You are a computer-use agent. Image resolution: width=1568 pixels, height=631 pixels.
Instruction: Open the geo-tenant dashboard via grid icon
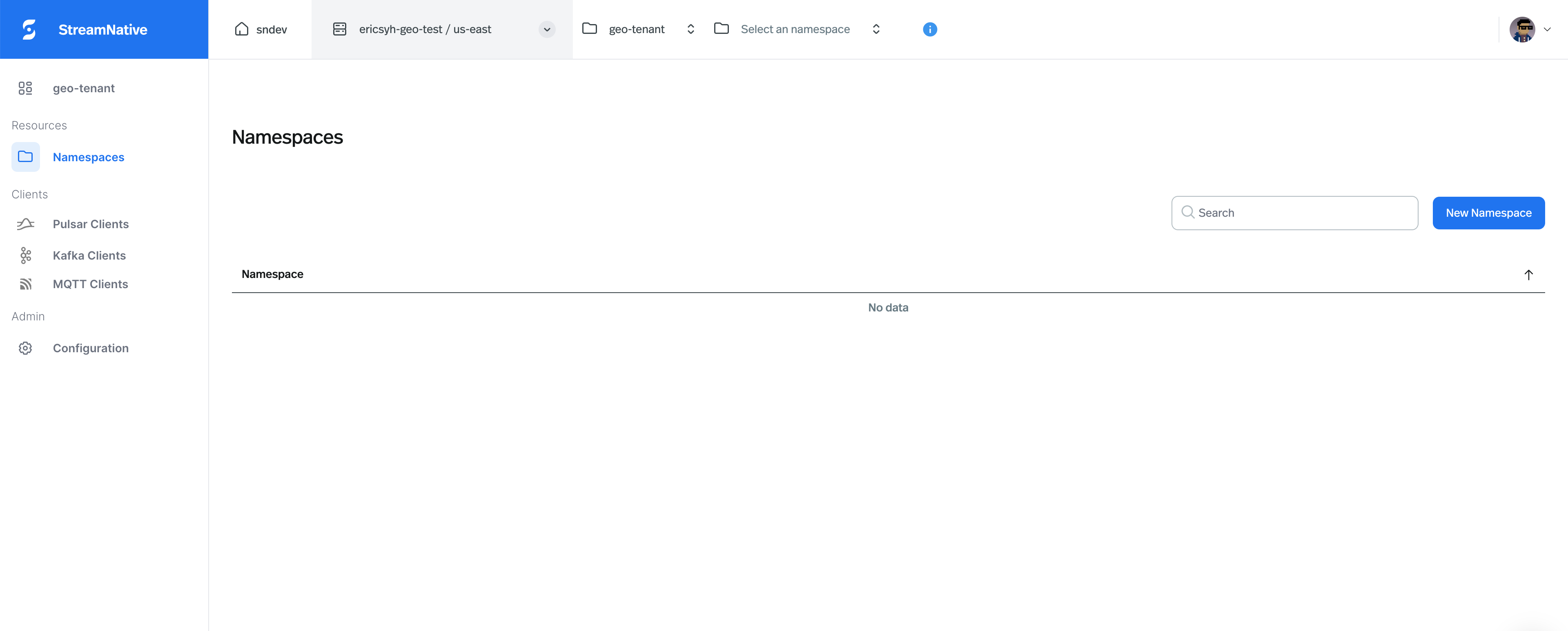(x=25, y=88)
